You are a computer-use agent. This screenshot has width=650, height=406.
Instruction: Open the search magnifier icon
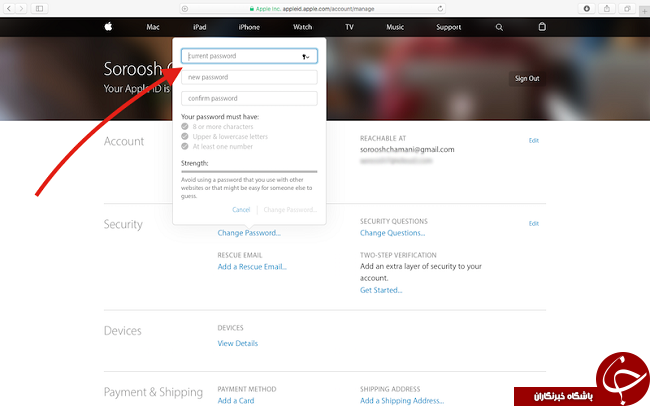(499, 27)
